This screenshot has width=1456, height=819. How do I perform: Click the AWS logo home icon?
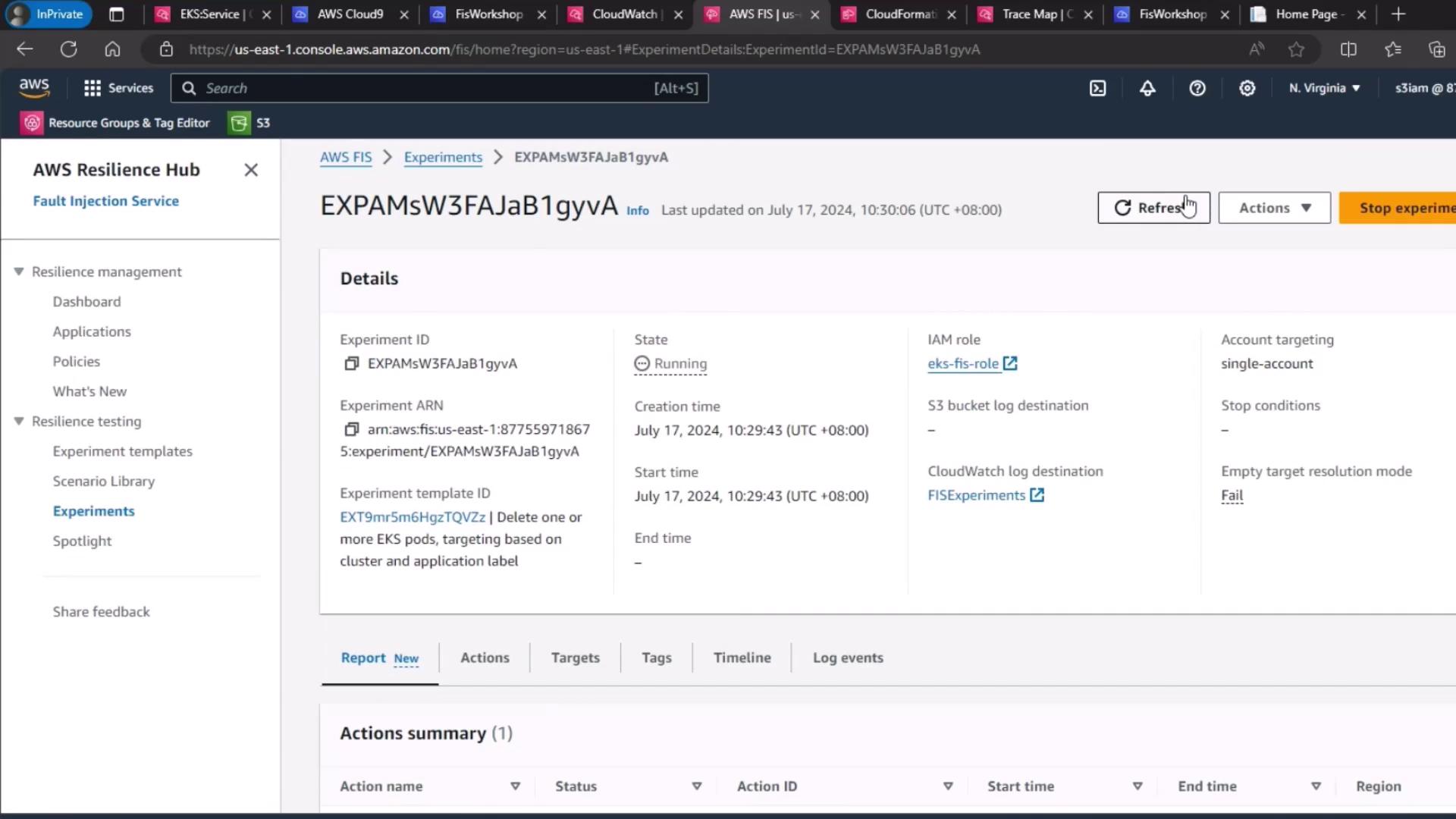pos(34,88)
